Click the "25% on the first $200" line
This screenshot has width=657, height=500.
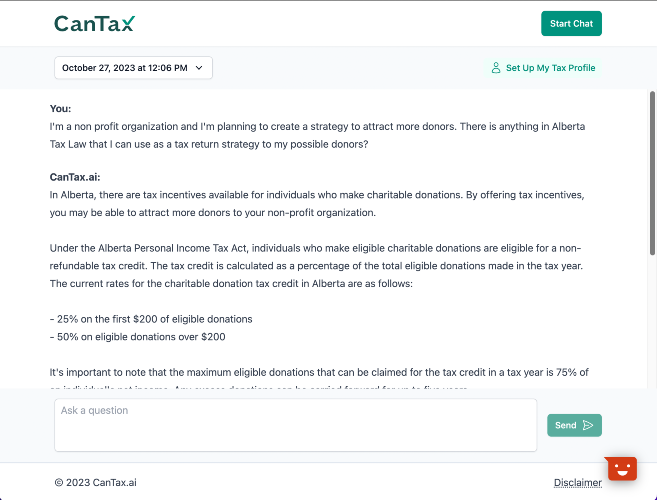(151, 319)
